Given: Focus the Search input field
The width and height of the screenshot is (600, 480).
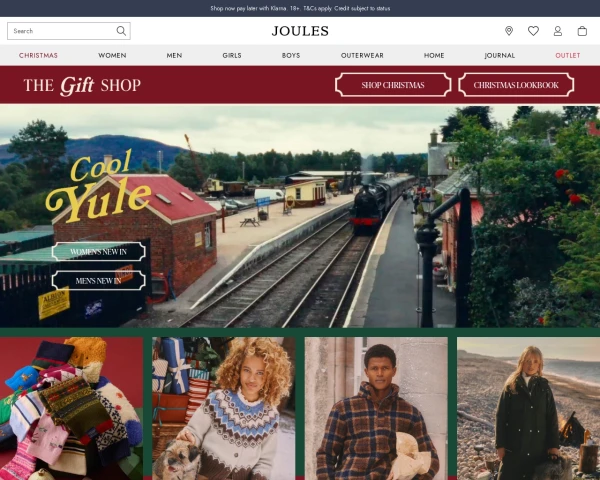Looking at the screenshot, I should [x=69, y=31].
